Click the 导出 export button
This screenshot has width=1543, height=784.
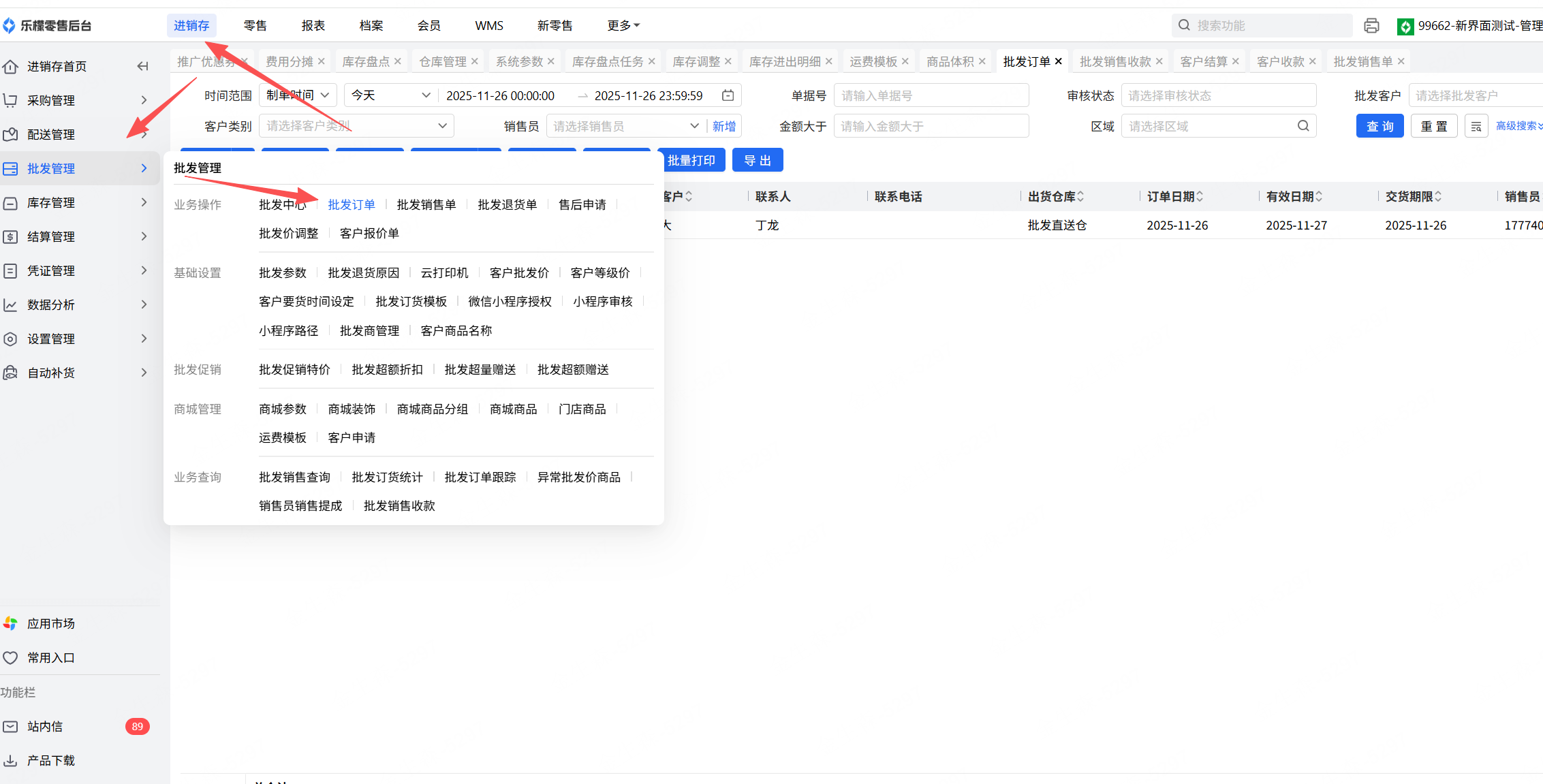pyautogui.click(x=757, y=161)
